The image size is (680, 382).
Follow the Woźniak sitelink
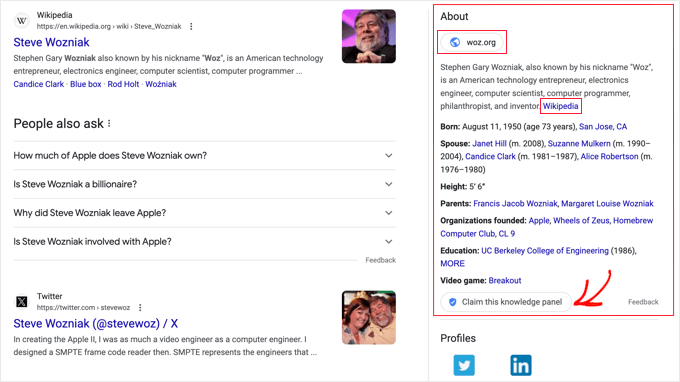160,84
